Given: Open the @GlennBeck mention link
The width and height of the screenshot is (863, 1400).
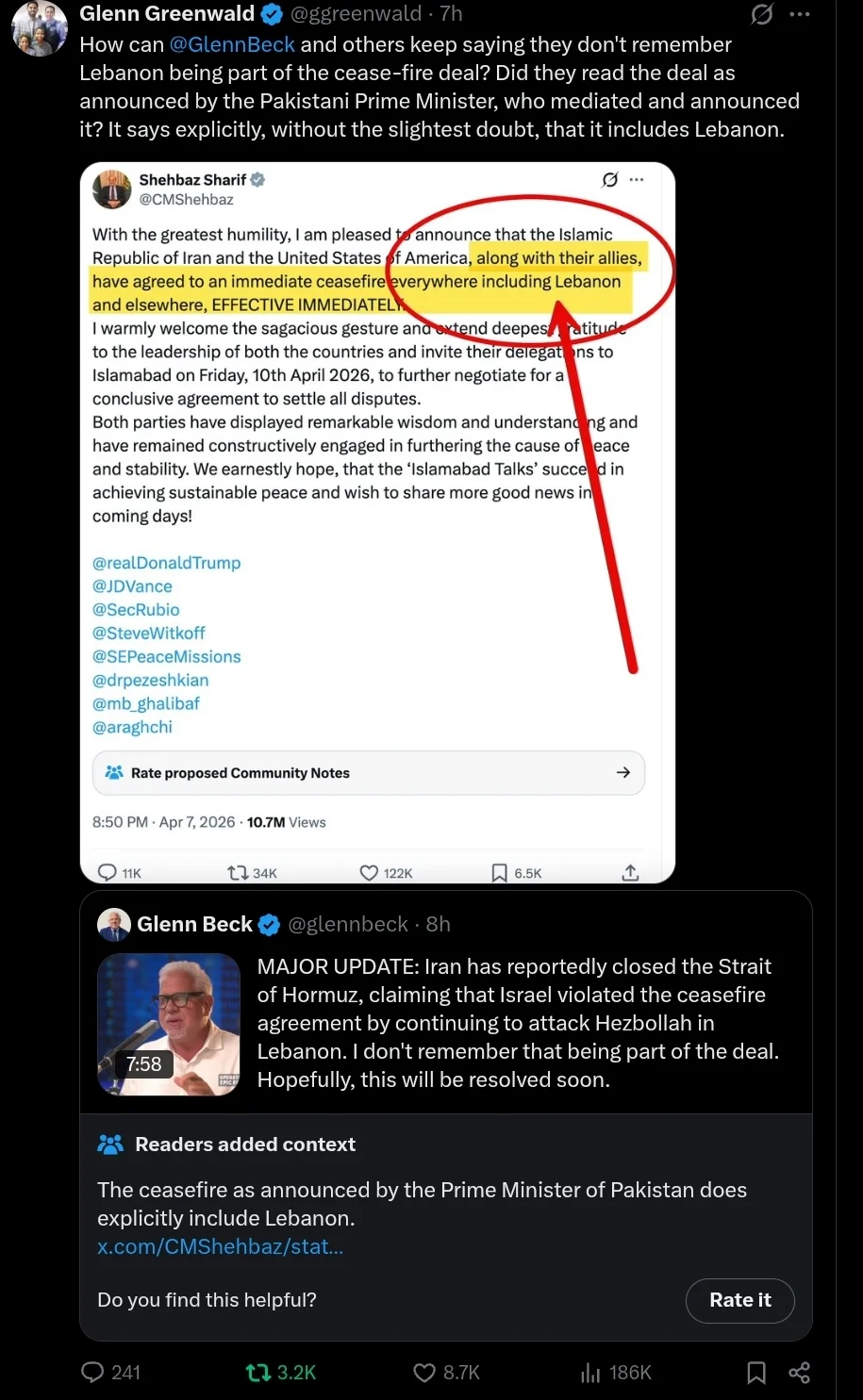Looking at the screenshot, I should tap(232, 44).
